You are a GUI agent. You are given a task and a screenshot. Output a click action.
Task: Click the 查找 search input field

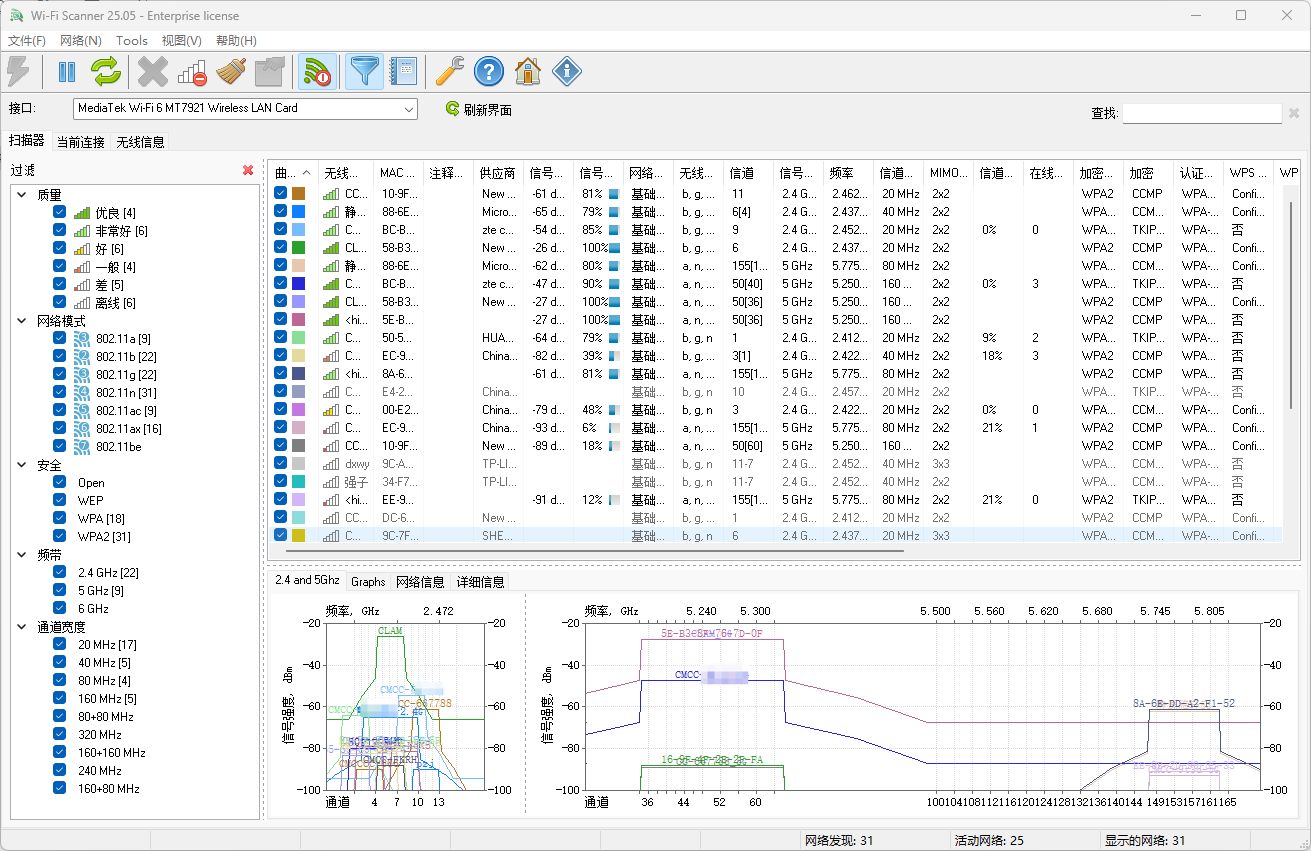tap(1202, 114)
